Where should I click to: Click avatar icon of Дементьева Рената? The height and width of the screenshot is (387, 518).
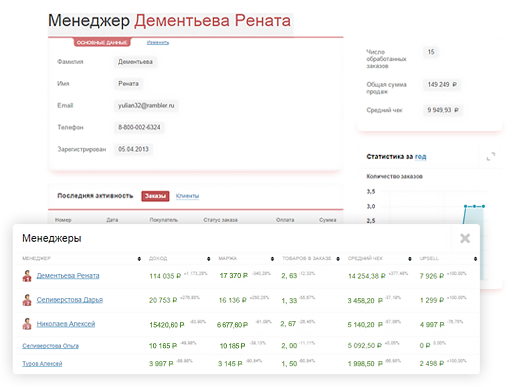(x=27, y=276)
